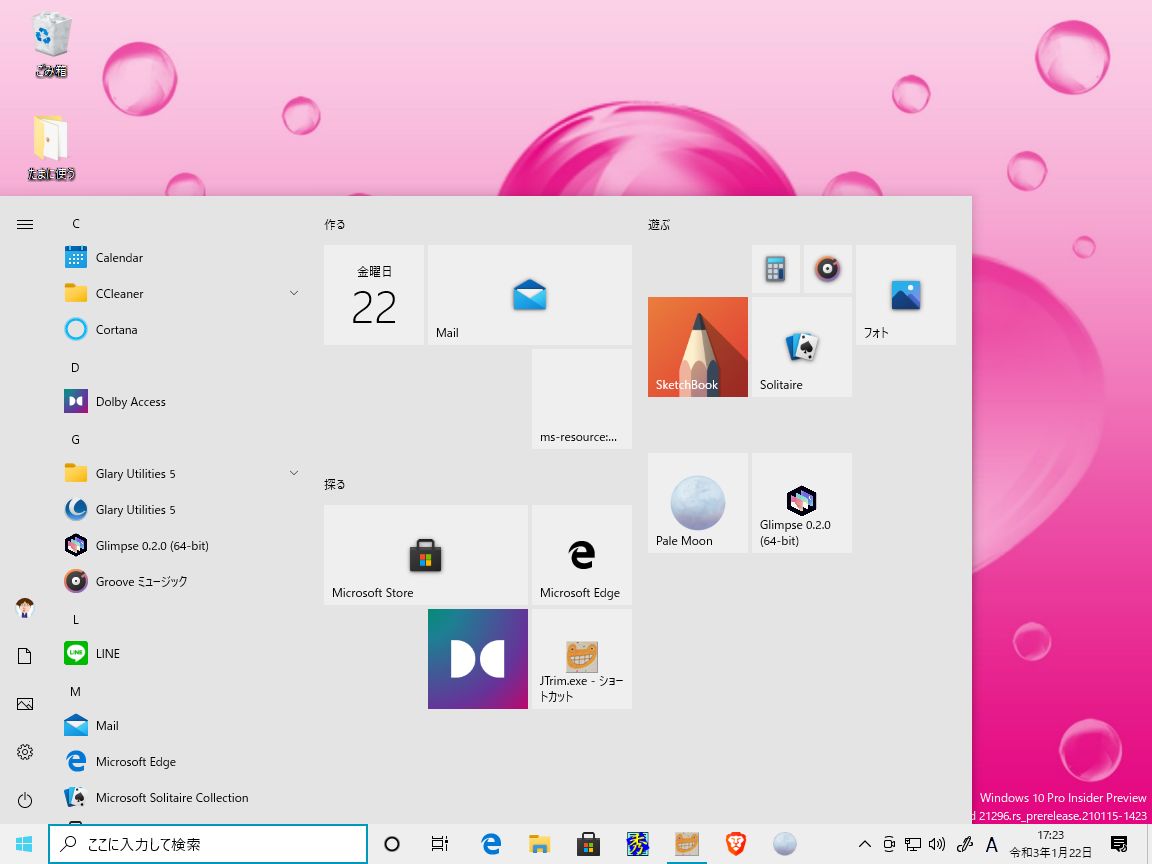Open Microsoft Edge in the app list
Viewport: 1152px width, 864px height.
pyautogui.click(x=180, y=761)
